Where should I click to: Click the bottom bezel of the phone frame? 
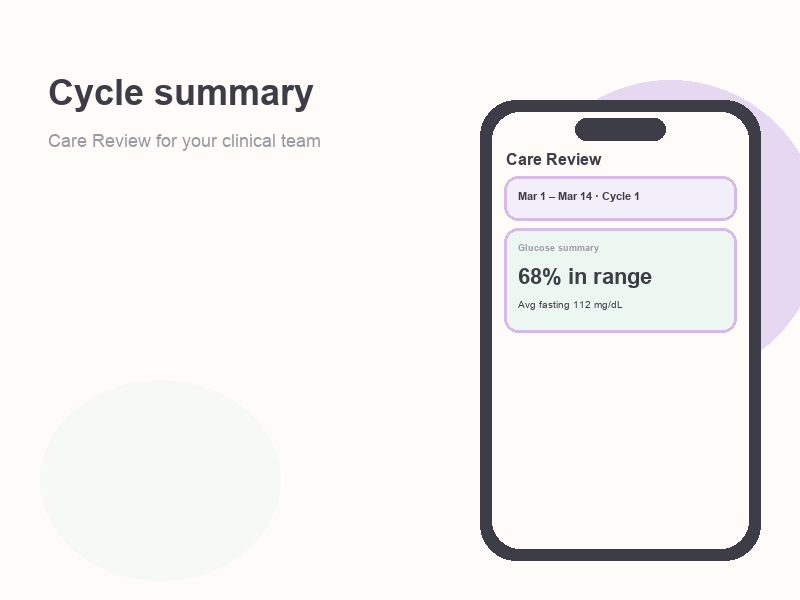(620, 555)
